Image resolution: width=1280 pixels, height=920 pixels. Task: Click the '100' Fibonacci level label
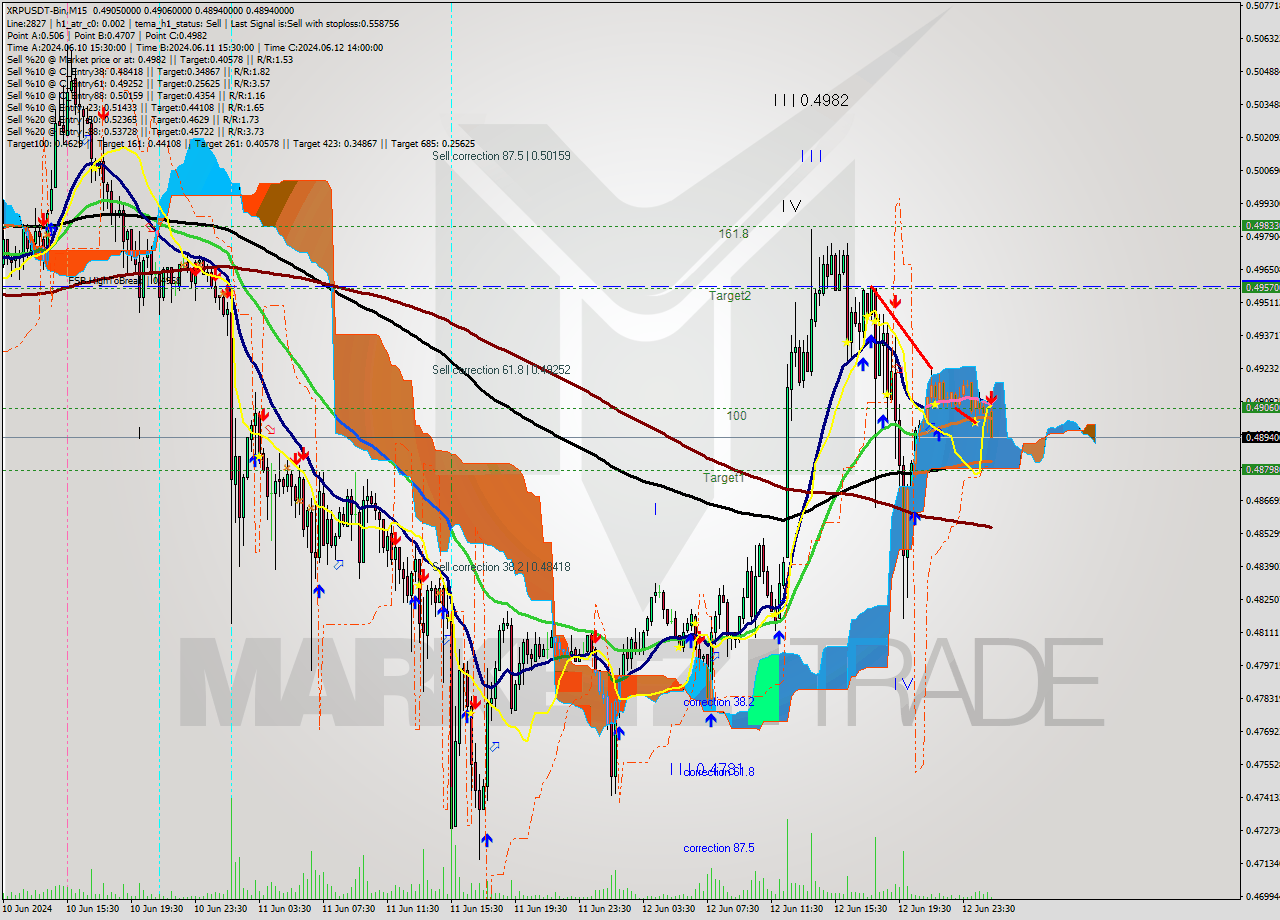(737, 415)
